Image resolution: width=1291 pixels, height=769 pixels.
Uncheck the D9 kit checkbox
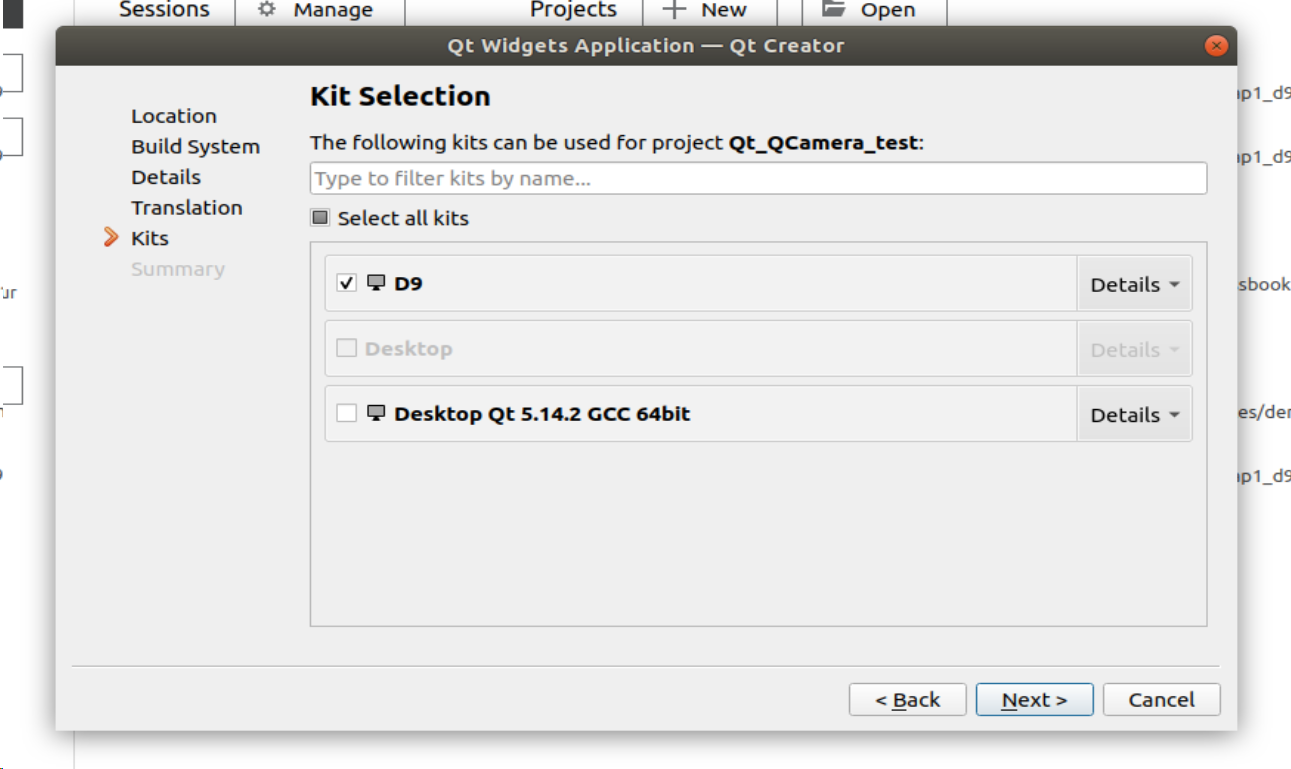[x=346, y=283]
